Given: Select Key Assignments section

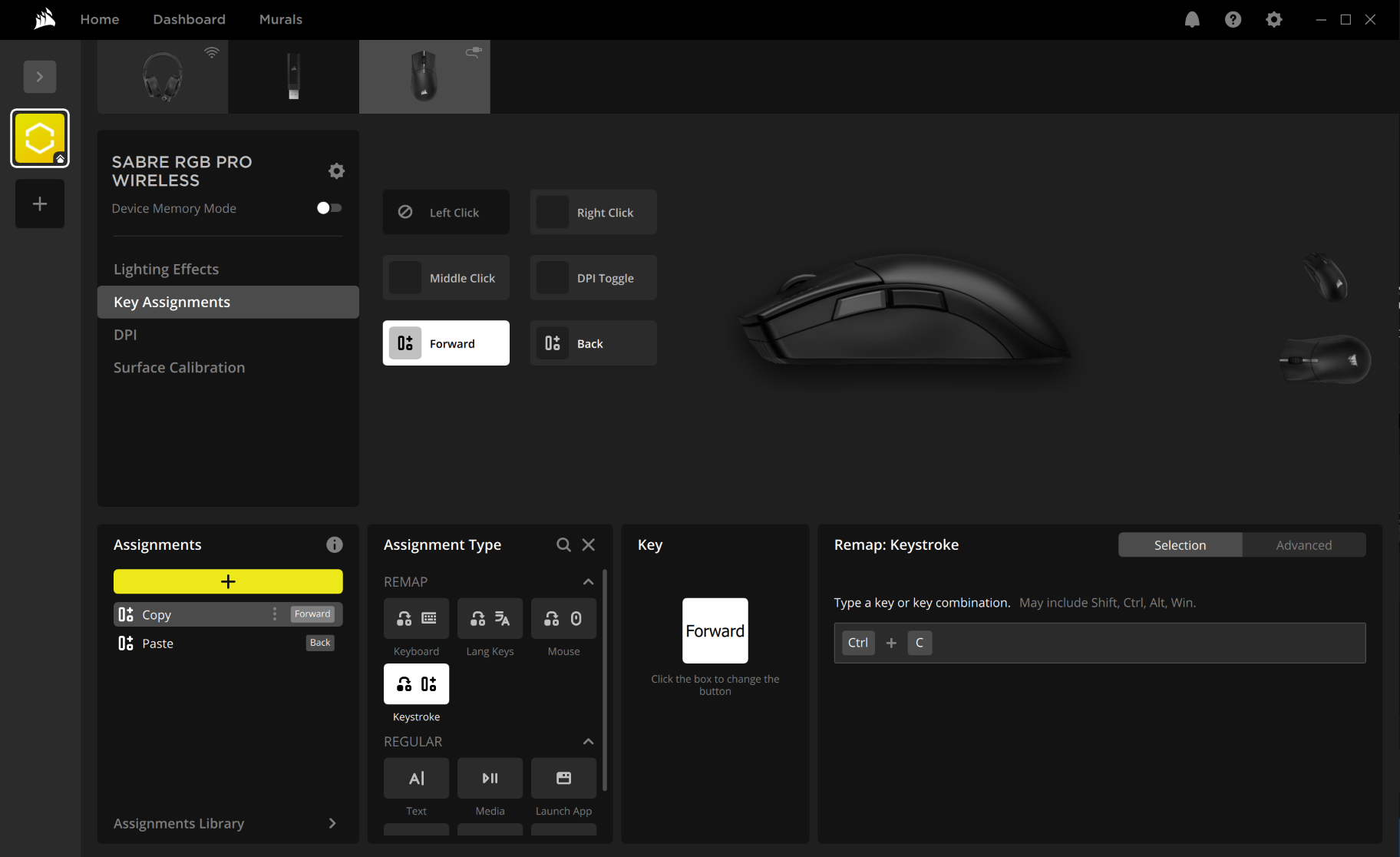Looking at the screenshot, I should pos(228,303).
